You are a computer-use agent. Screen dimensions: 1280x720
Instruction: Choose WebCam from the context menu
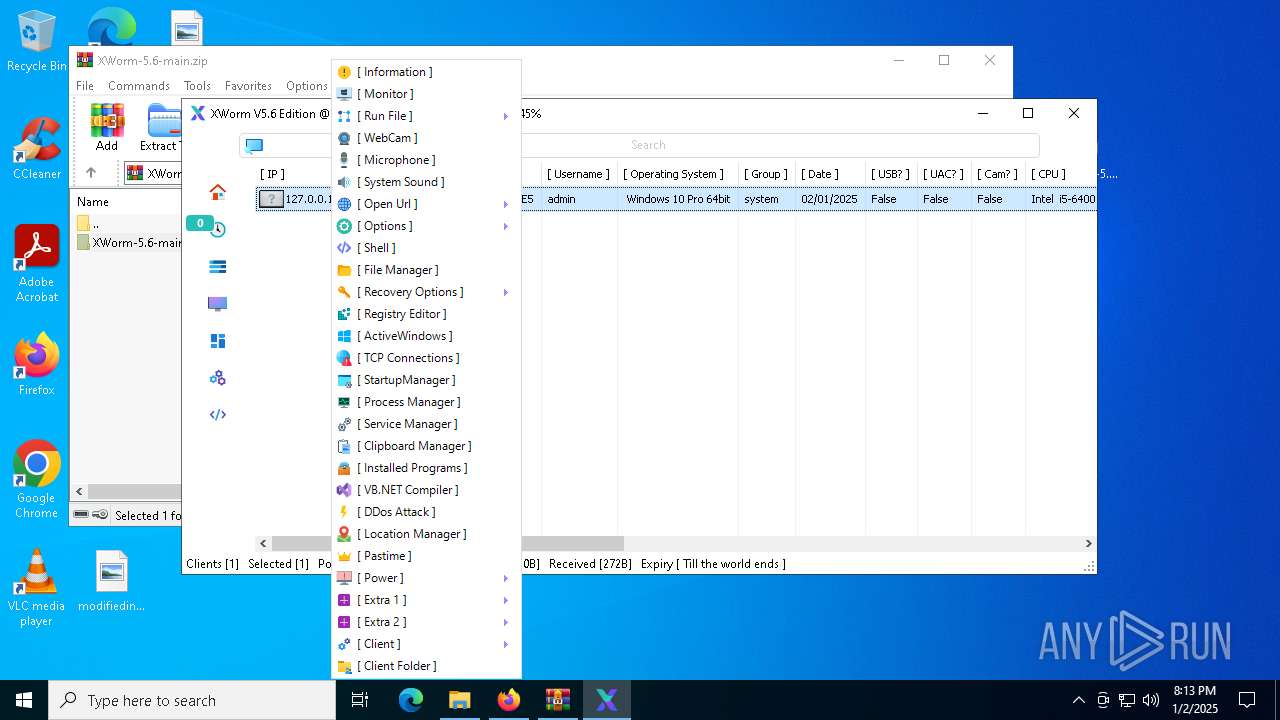(426, 138)
